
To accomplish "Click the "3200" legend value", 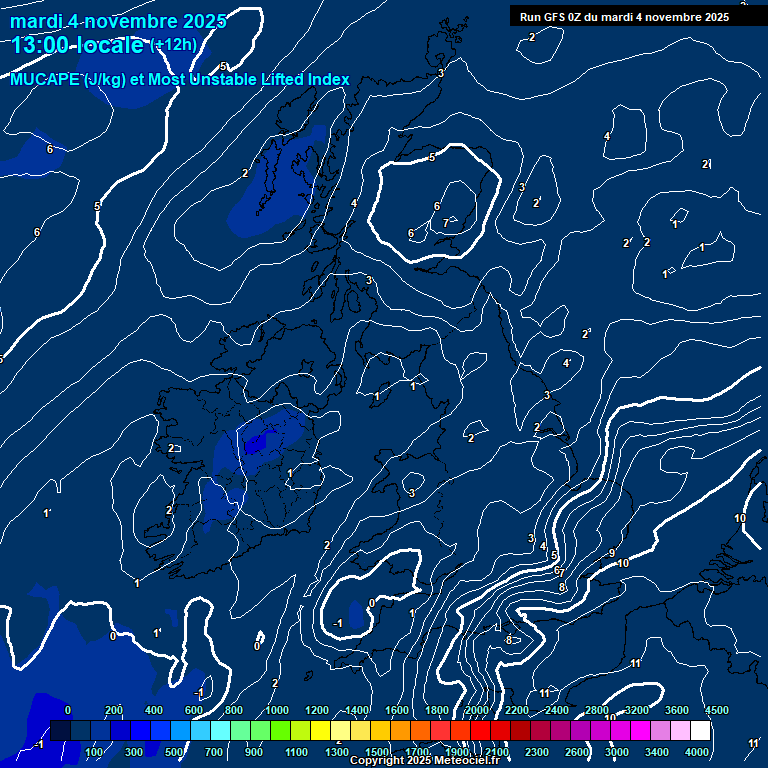I will pos(637,710).
